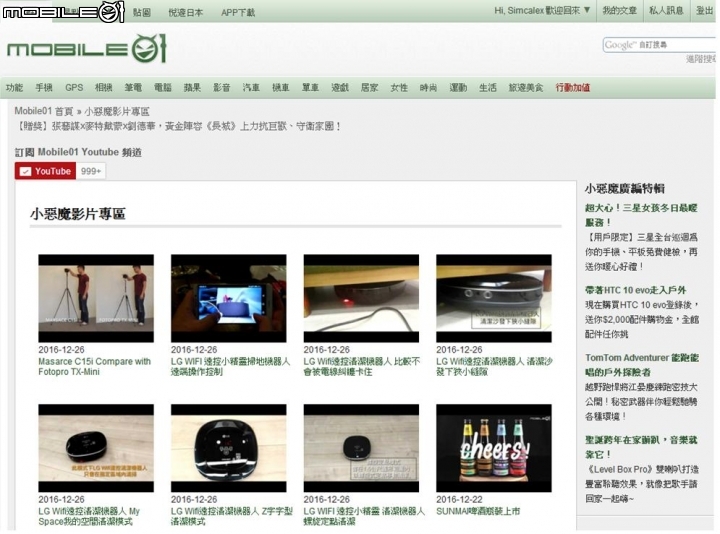720x534 pixels.
Task: Open APP下載 in the top bar
Action: tap(238, 12)
